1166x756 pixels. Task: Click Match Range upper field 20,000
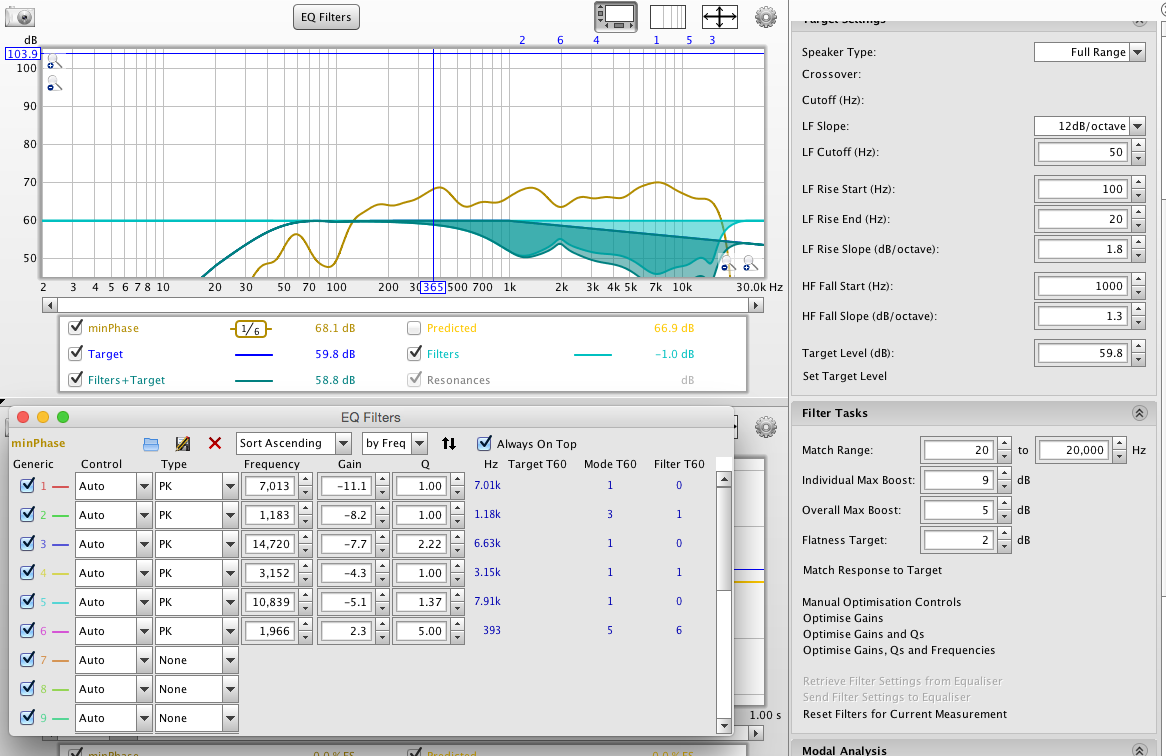(x=1074, y=450)
